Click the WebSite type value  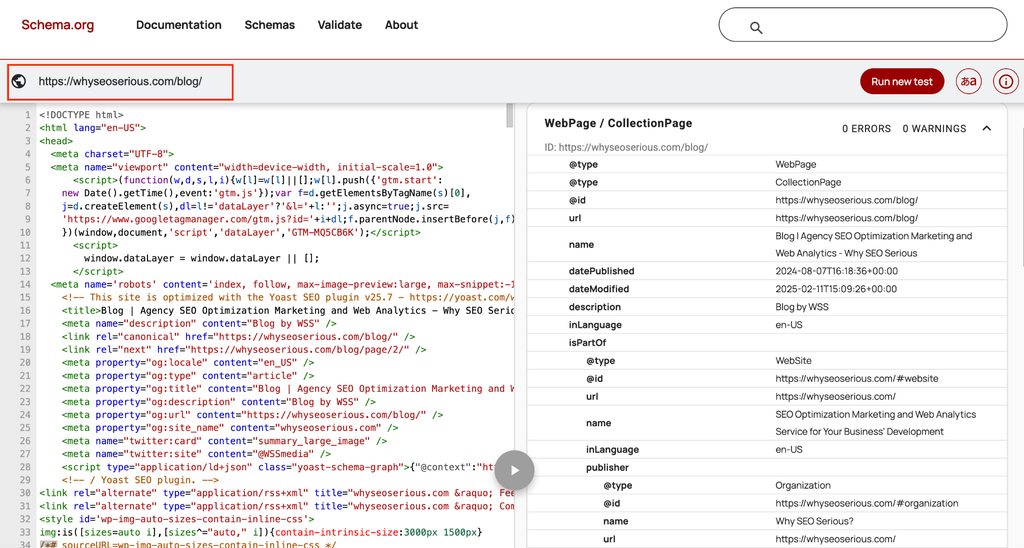click(793, 361)
